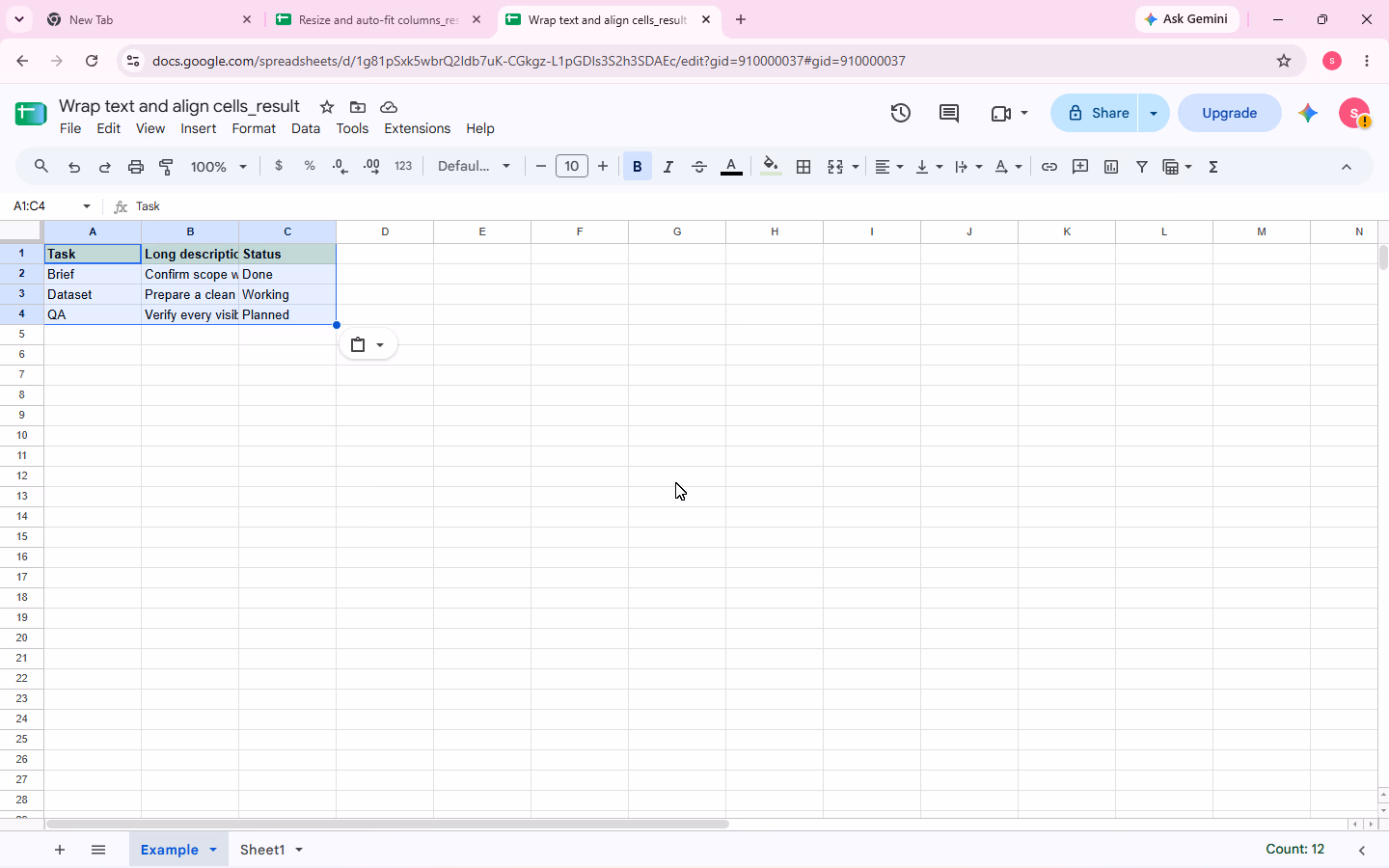Apply percent format icon

310,166
